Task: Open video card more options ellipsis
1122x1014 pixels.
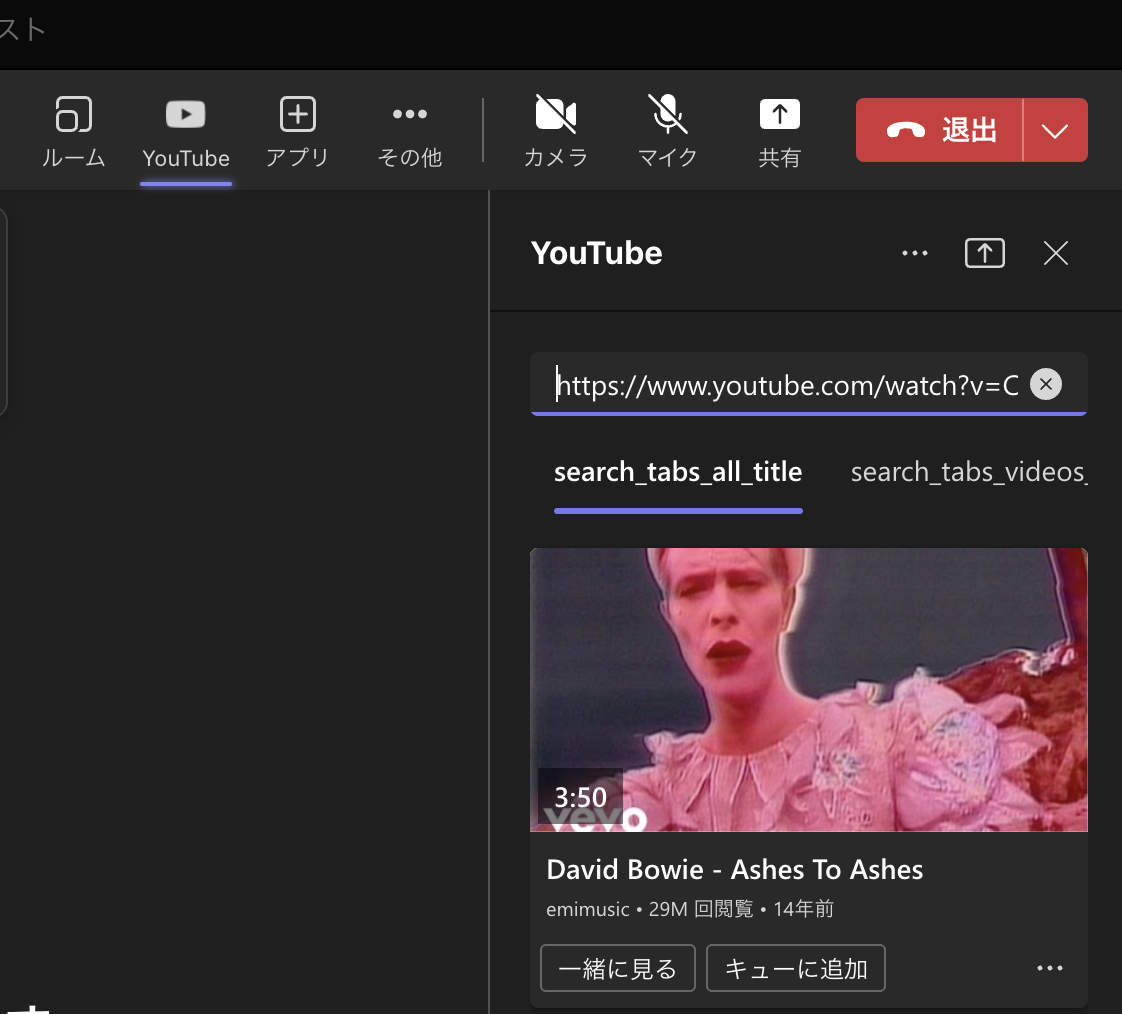Action: (x=1050, y=968)
